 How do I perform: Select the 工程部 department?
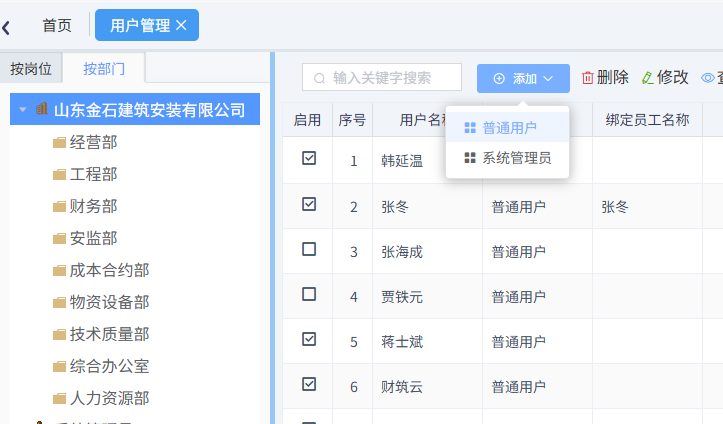(x=94, y=175)
